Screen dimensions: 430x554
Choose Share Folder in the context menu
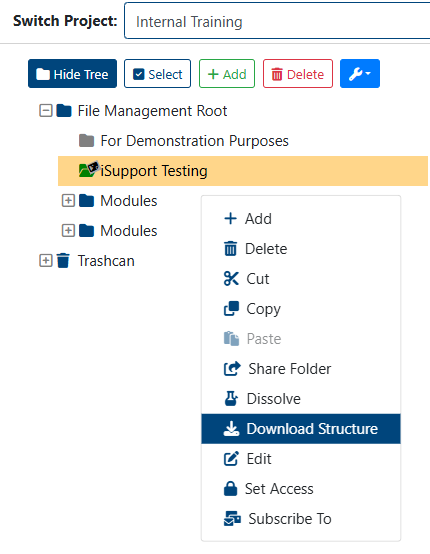coord(301,369)
